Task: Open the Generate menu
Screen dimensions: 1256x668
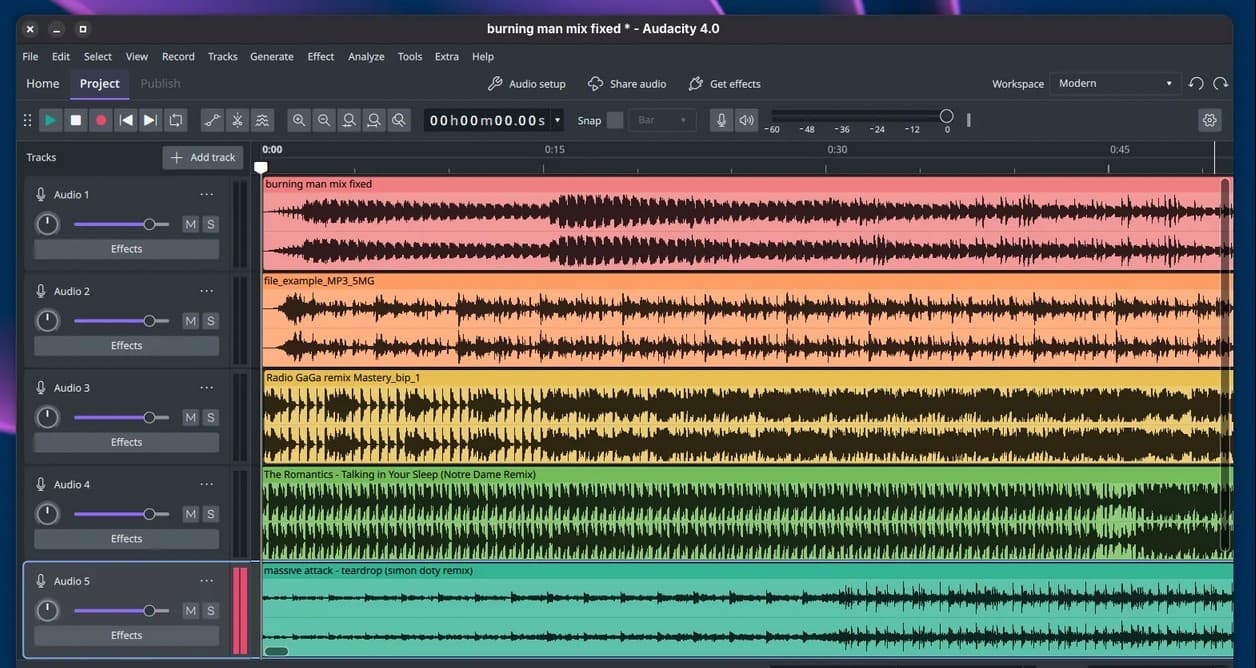Action: point(272,57)
